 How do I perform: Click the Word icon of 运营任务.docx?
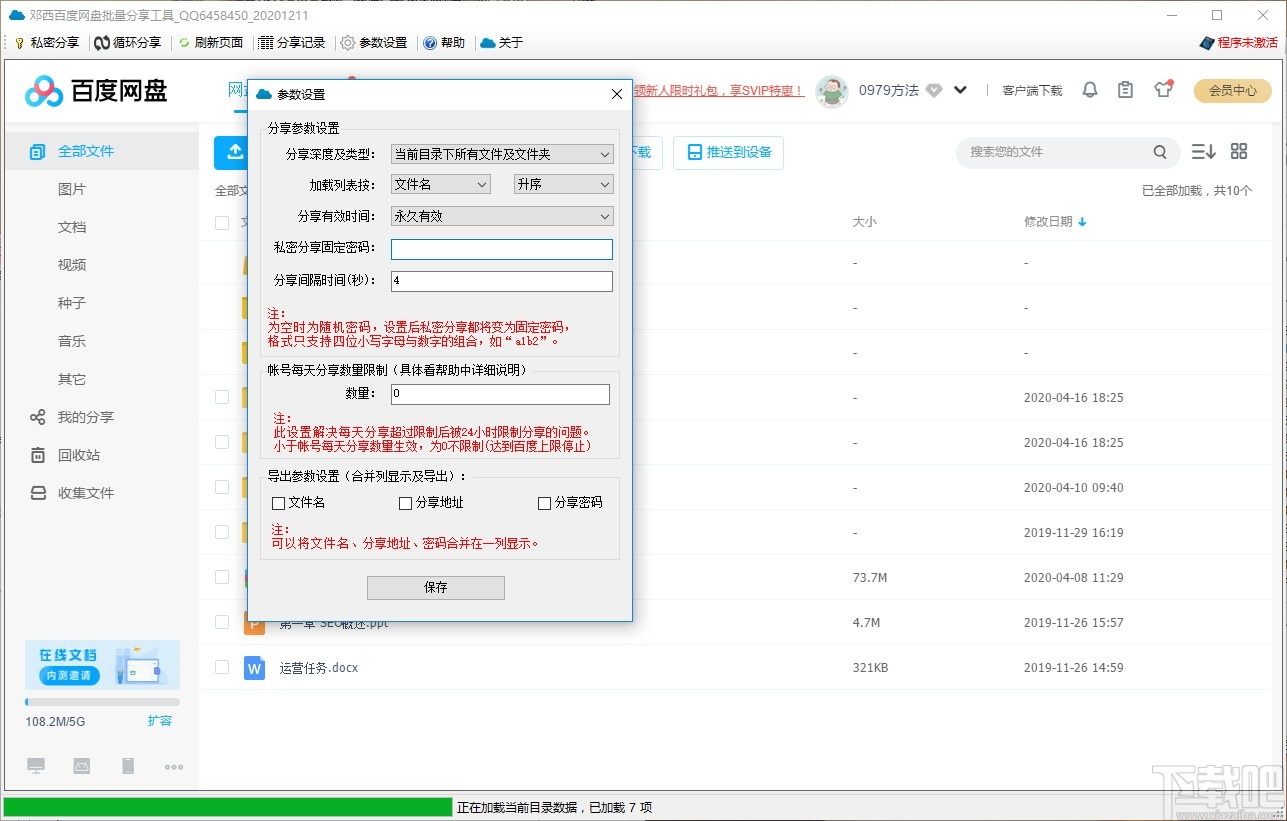point(254,667)
